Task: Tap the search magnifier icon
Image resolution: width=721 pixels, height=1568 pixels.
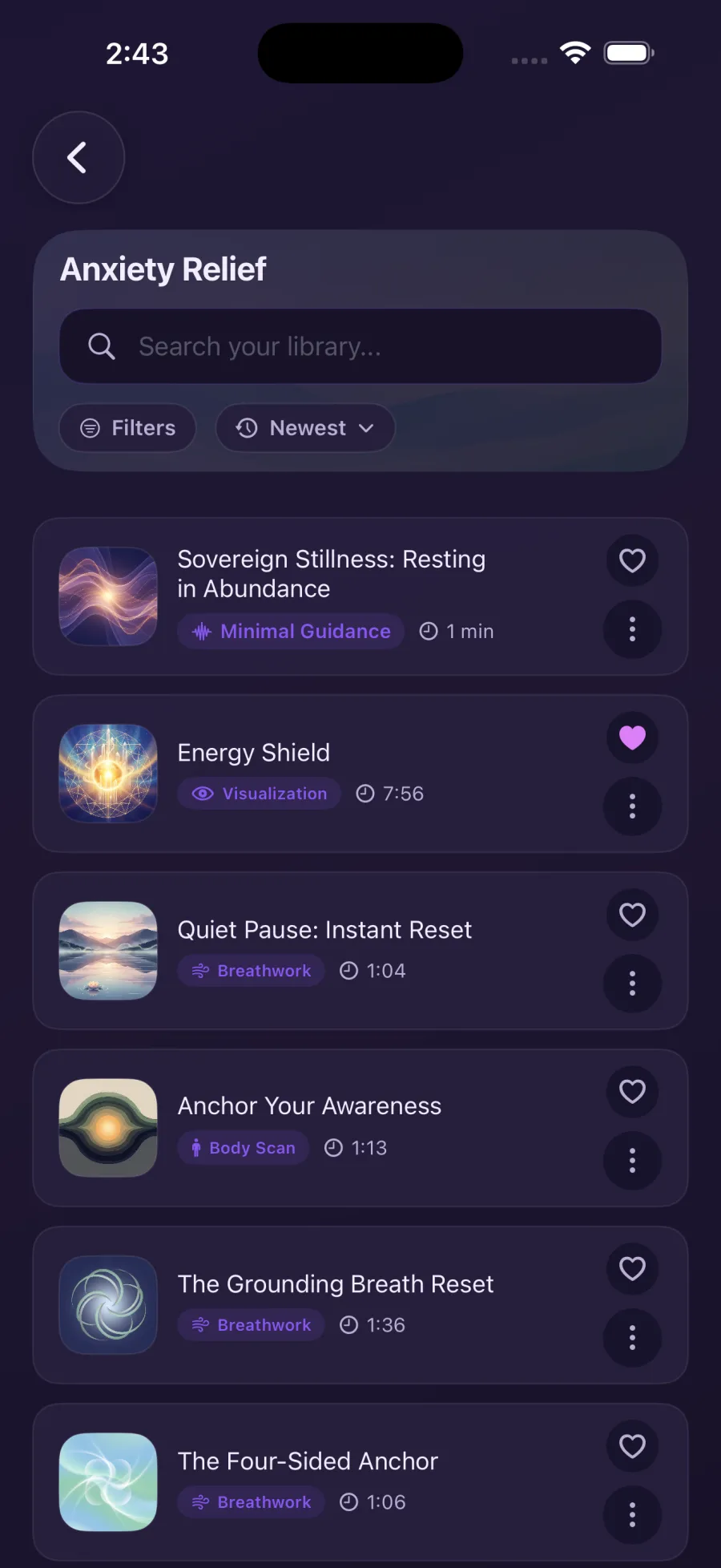Action: click(x=102, y=346)
